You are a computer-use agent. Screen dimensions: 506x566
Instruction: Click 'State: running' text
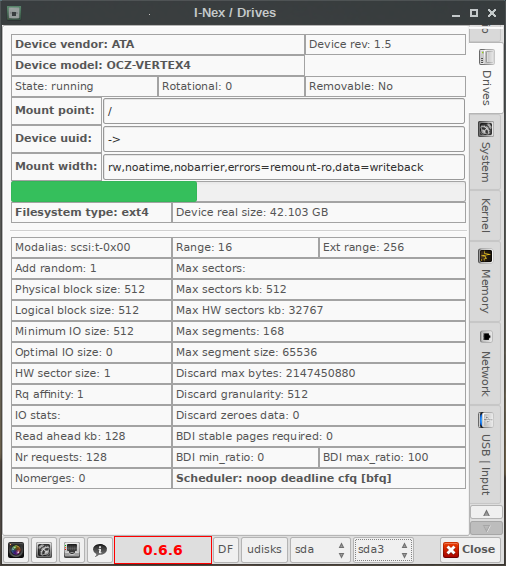click(x=54, y=87)
